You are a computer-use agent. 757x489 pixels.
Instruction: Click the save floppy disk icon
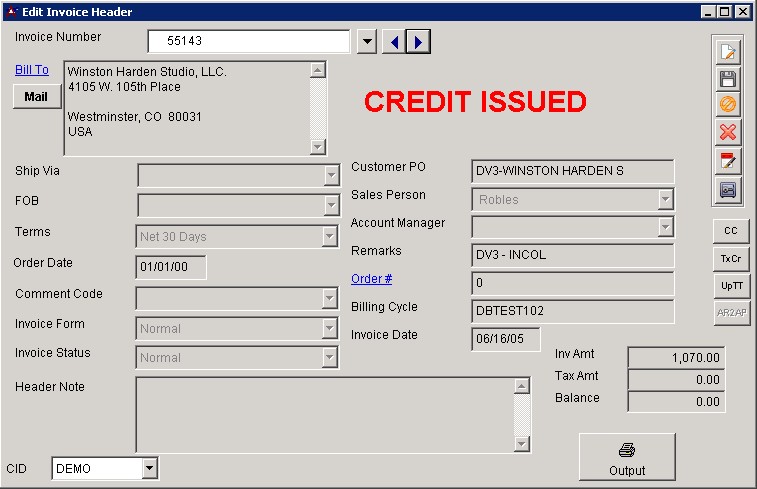coord(728,78)
